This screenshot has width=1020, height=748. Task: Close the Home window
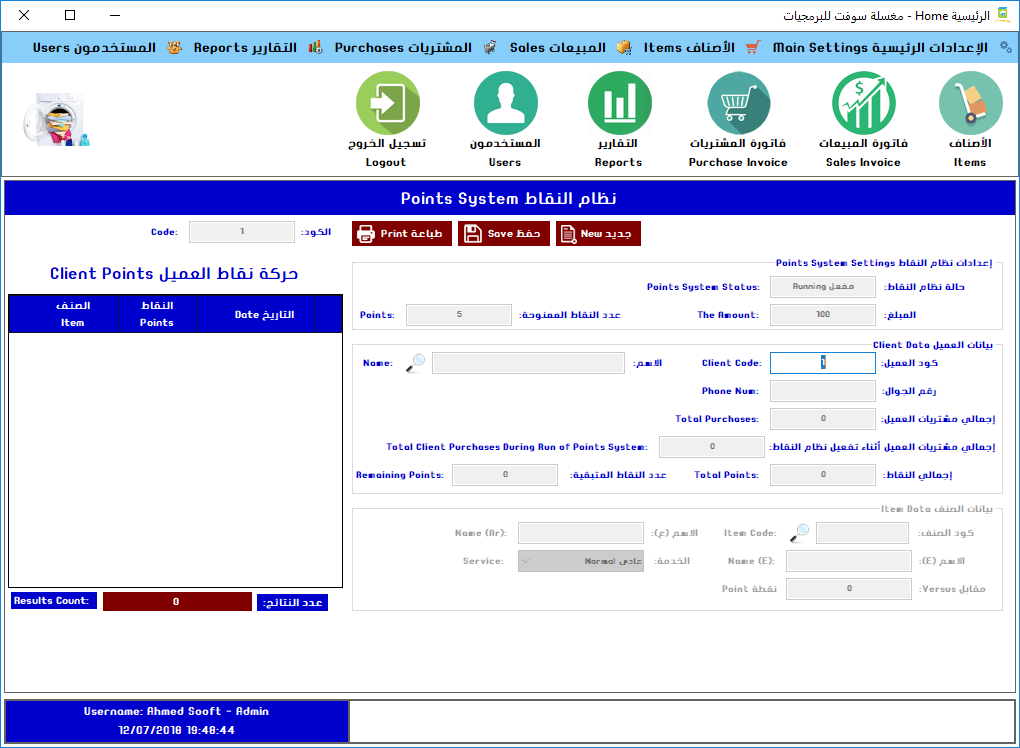(x=24, y=15)
